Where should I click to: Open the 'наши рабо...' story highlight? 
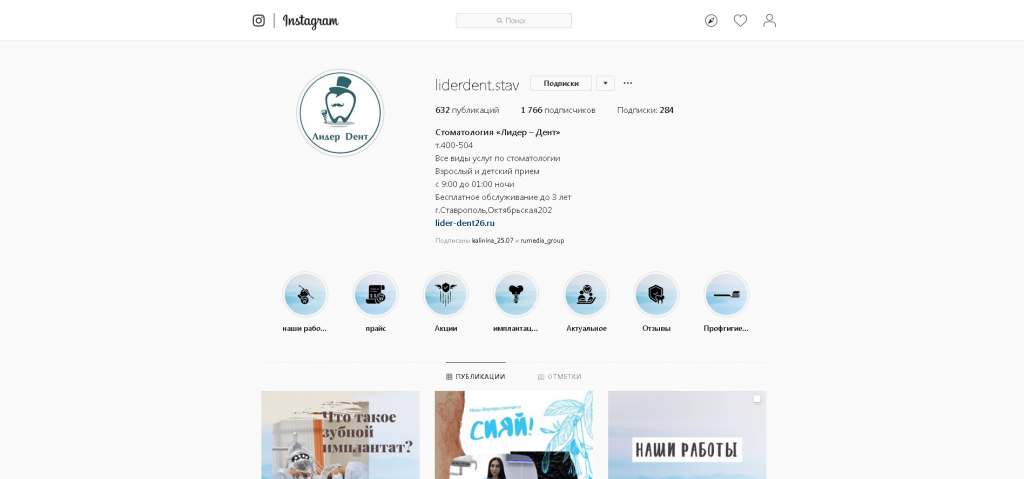click(x=304, y=295)
